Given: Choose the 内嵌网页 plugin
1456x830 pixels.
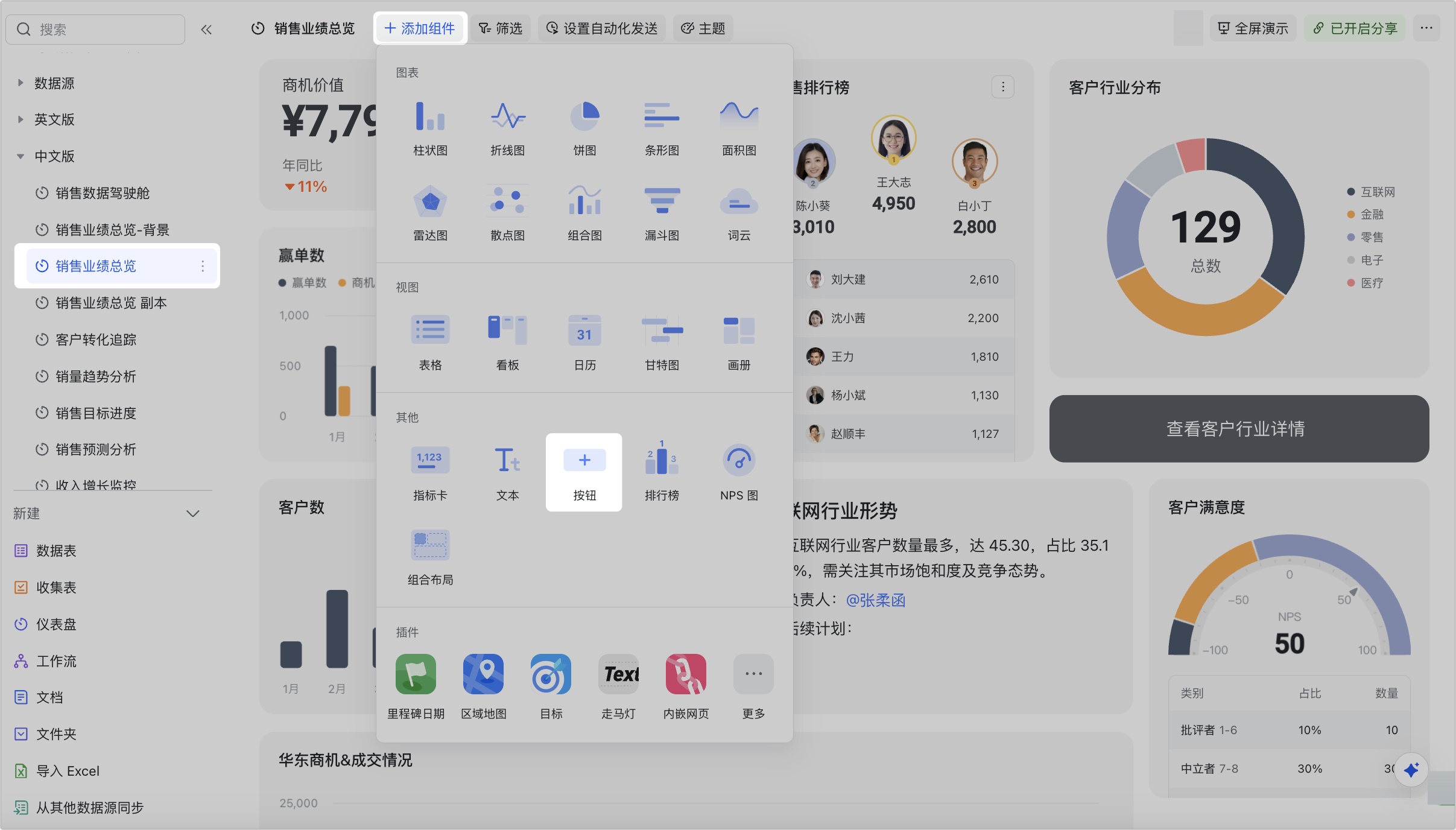Looking at the screenshot, I should click(686, 687).
